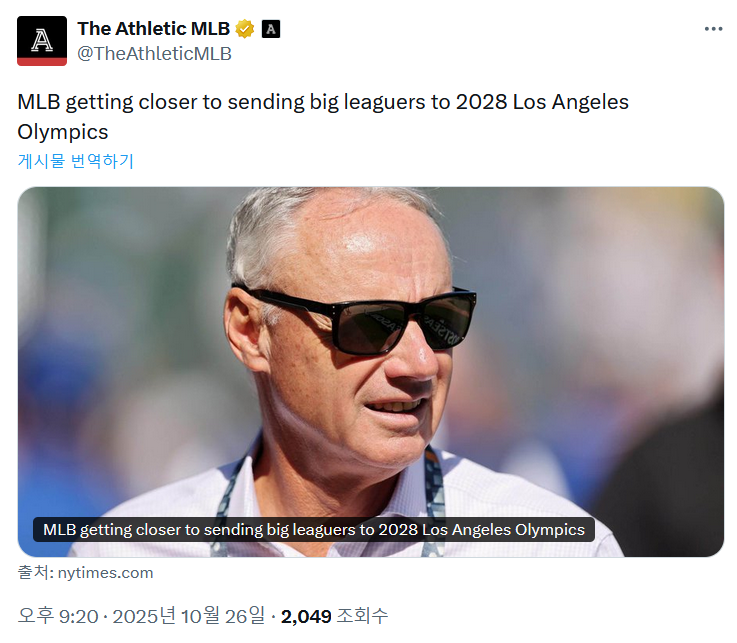Open the @TheAthleticMLB handle link
737x643 pixels.
[x=154, y=54]
